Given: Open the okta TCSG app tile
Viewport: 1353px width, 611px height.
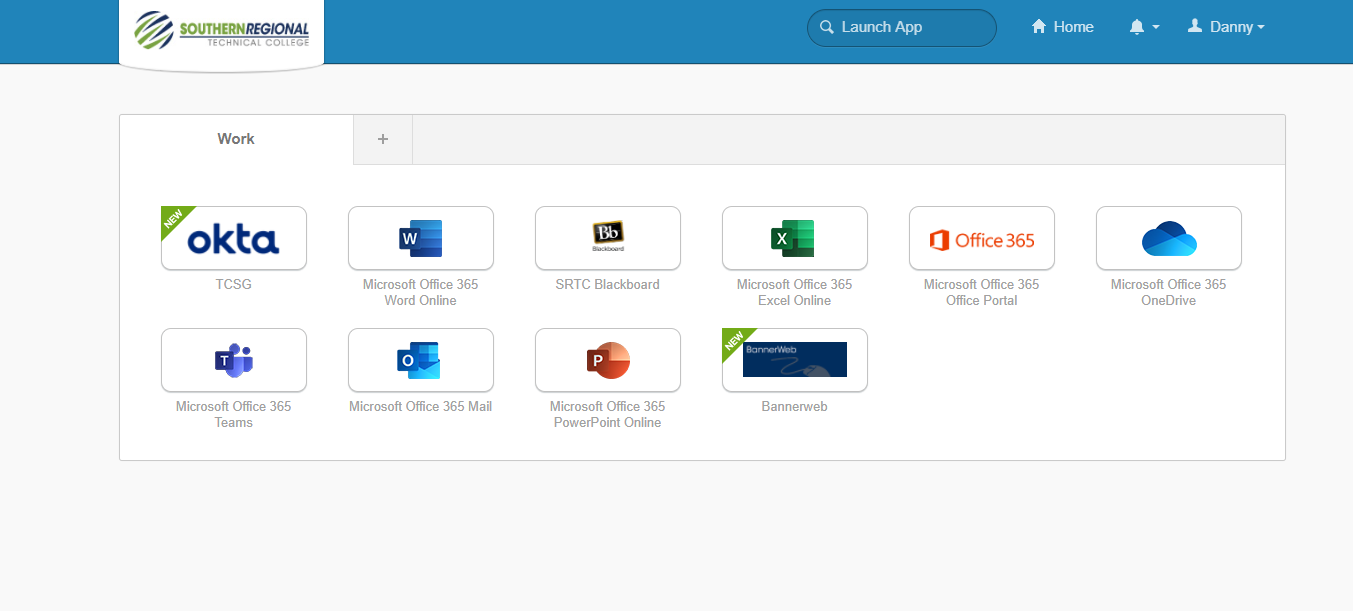Looking at the screenshot, I should coord(234,238).
